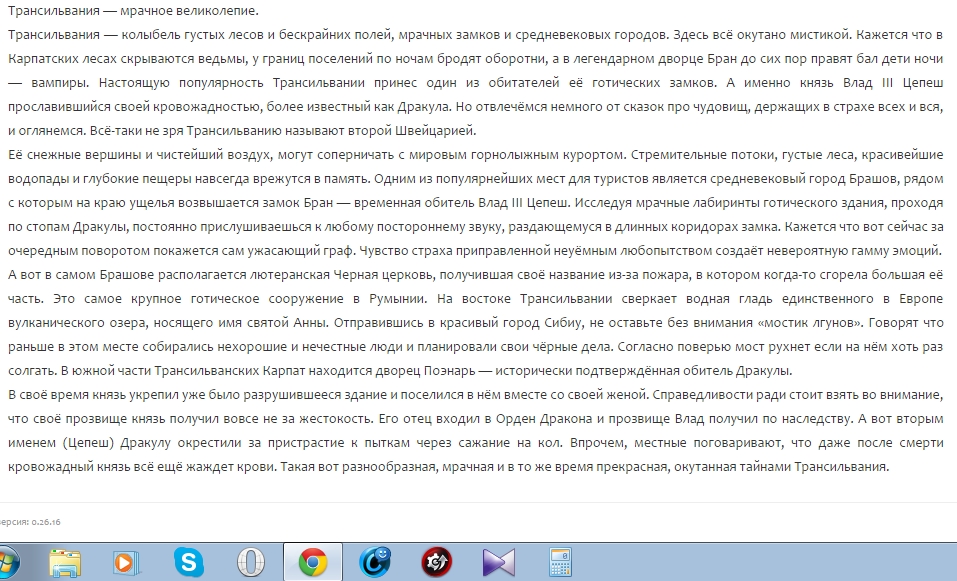Viewport: 957px width, 581px height.
Task: Click the version text "ерсия: 0.26.16"
Action: (x=30, y=522)
